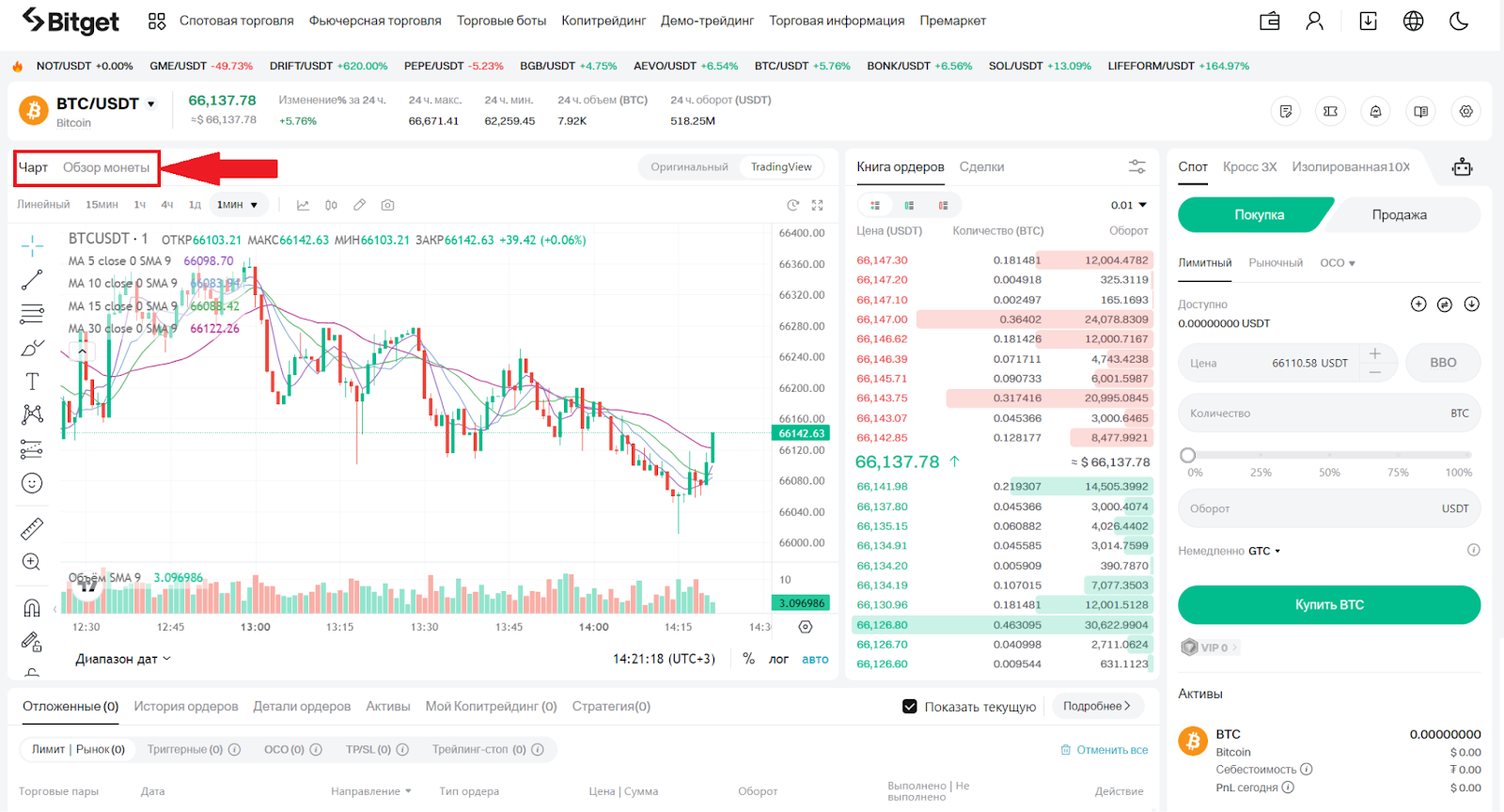Expand chart to fullscreen
The width and height of the screenshot is (1504, 812).
pos(817,205)
